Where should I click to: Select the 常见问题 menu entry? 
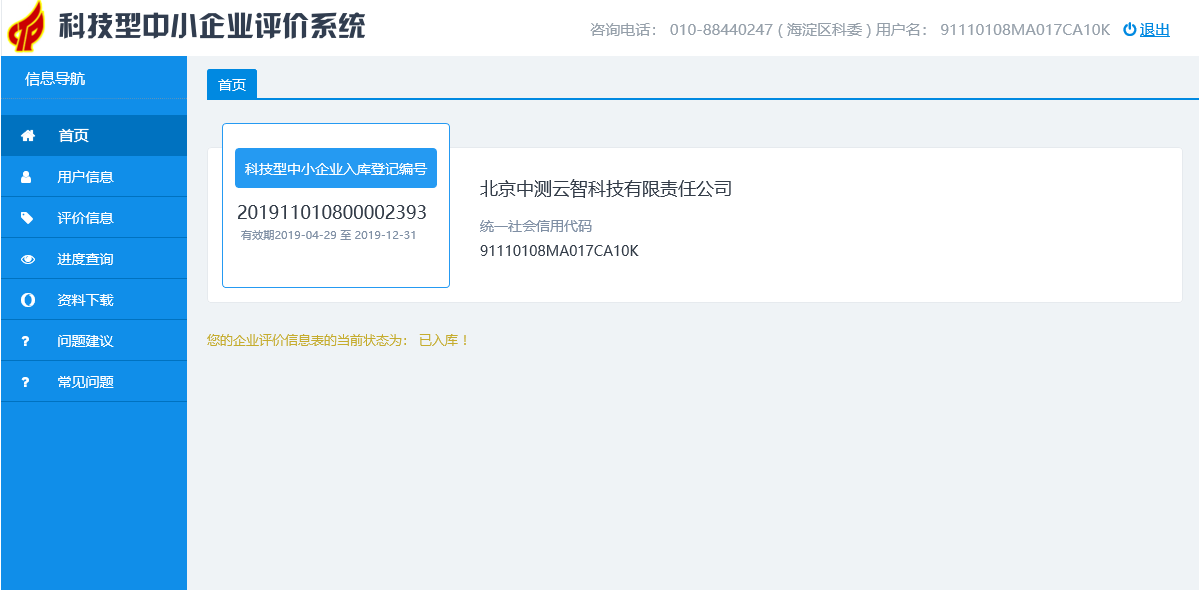click(x=94, y=382)
